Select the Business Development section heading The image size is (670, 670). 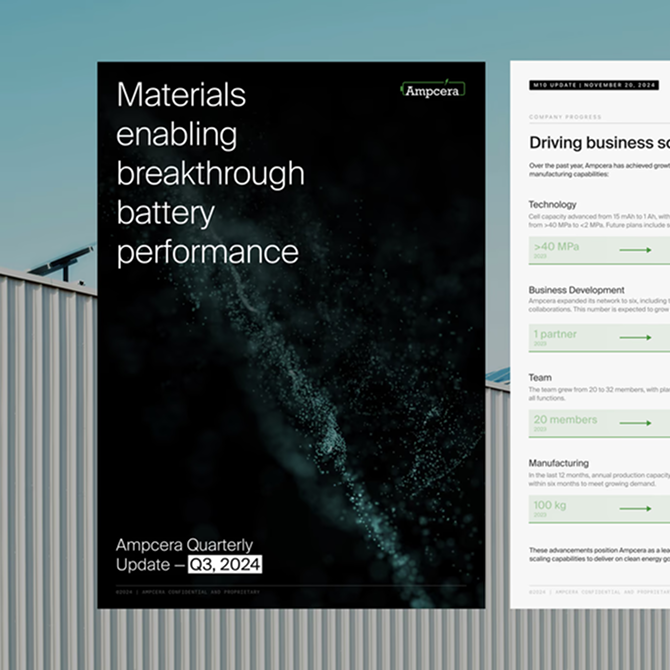pyautogui.click(x=576, y=290)
